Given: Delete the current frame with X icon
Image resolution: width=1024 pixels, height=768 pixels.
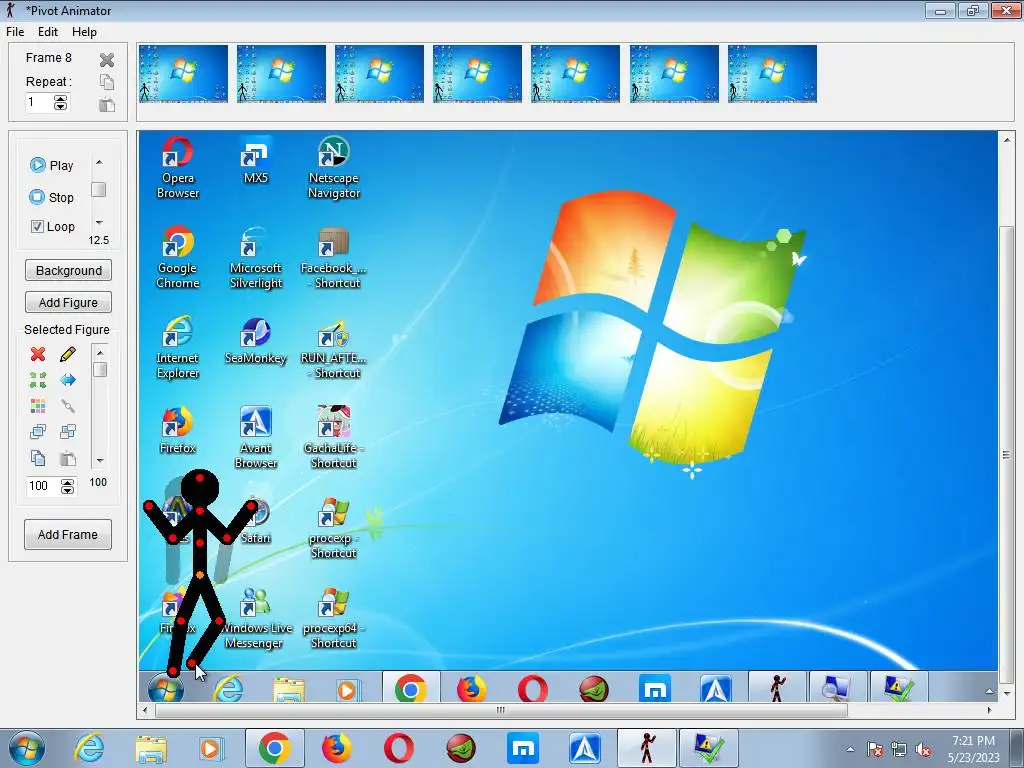Looking at the screenshot, I should [107, 60].
